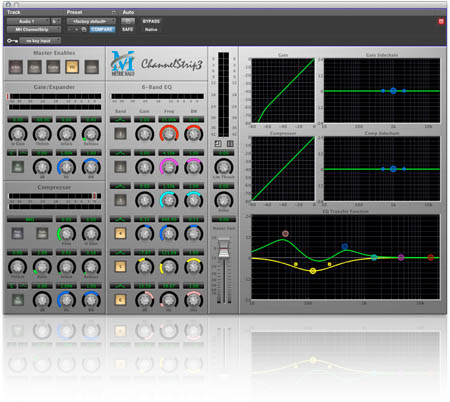Click the right meter mode icon below output meter
450x402 pixels.
coord(230,144)
